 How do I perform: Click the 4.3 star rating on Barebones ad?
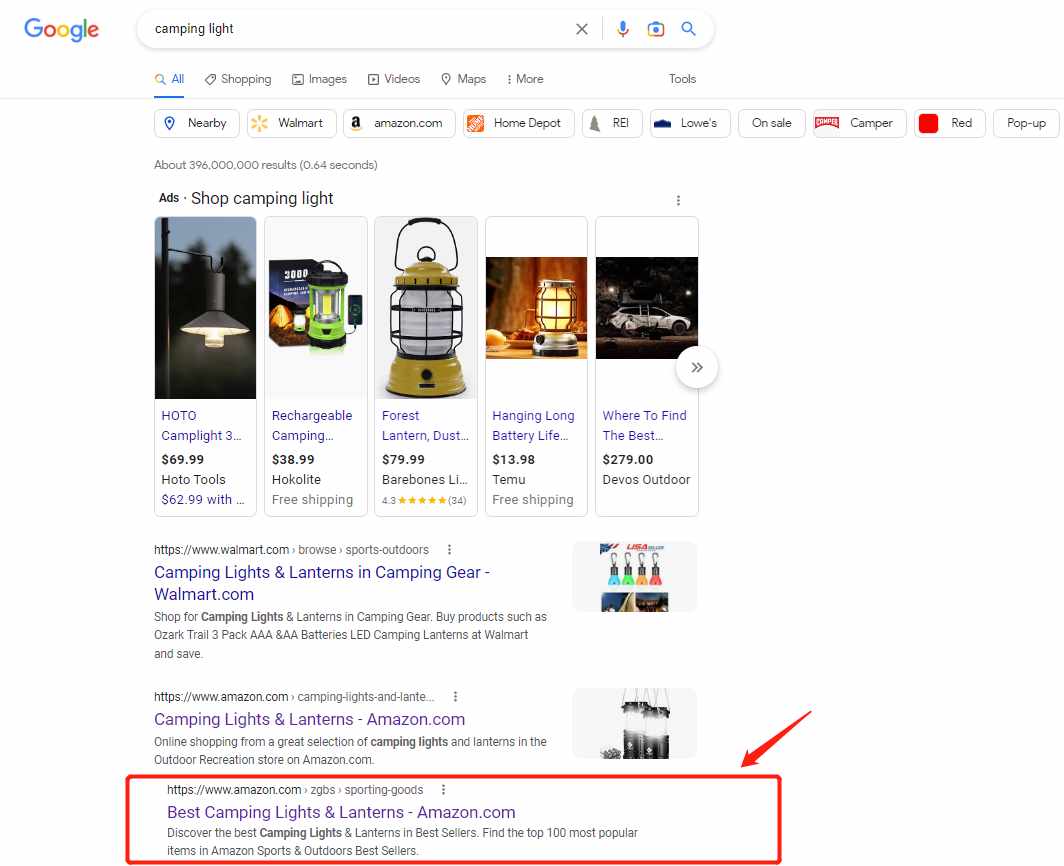click(424, 500)
